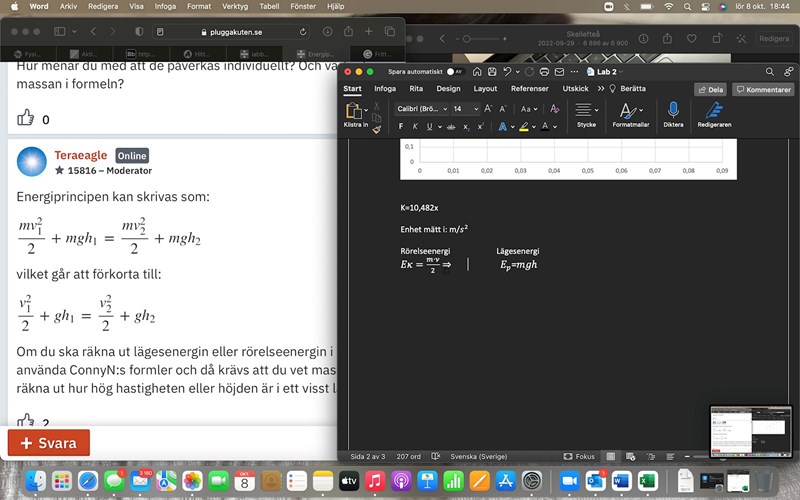Click the Diktera microphone icon
This screenshot has height=500, width=800.
point(673,111)
